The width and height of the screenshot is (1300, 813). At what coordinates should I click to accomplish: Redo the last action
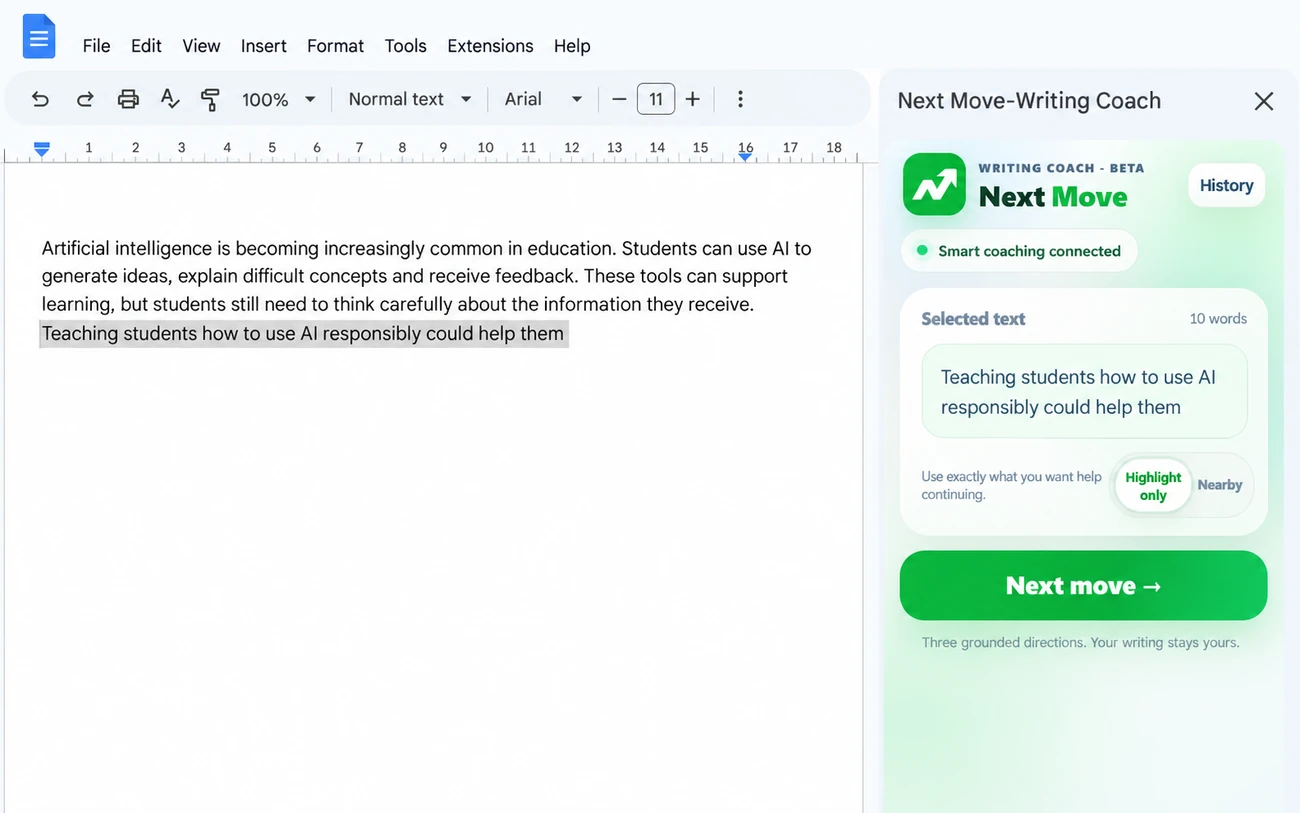(85, 99)
